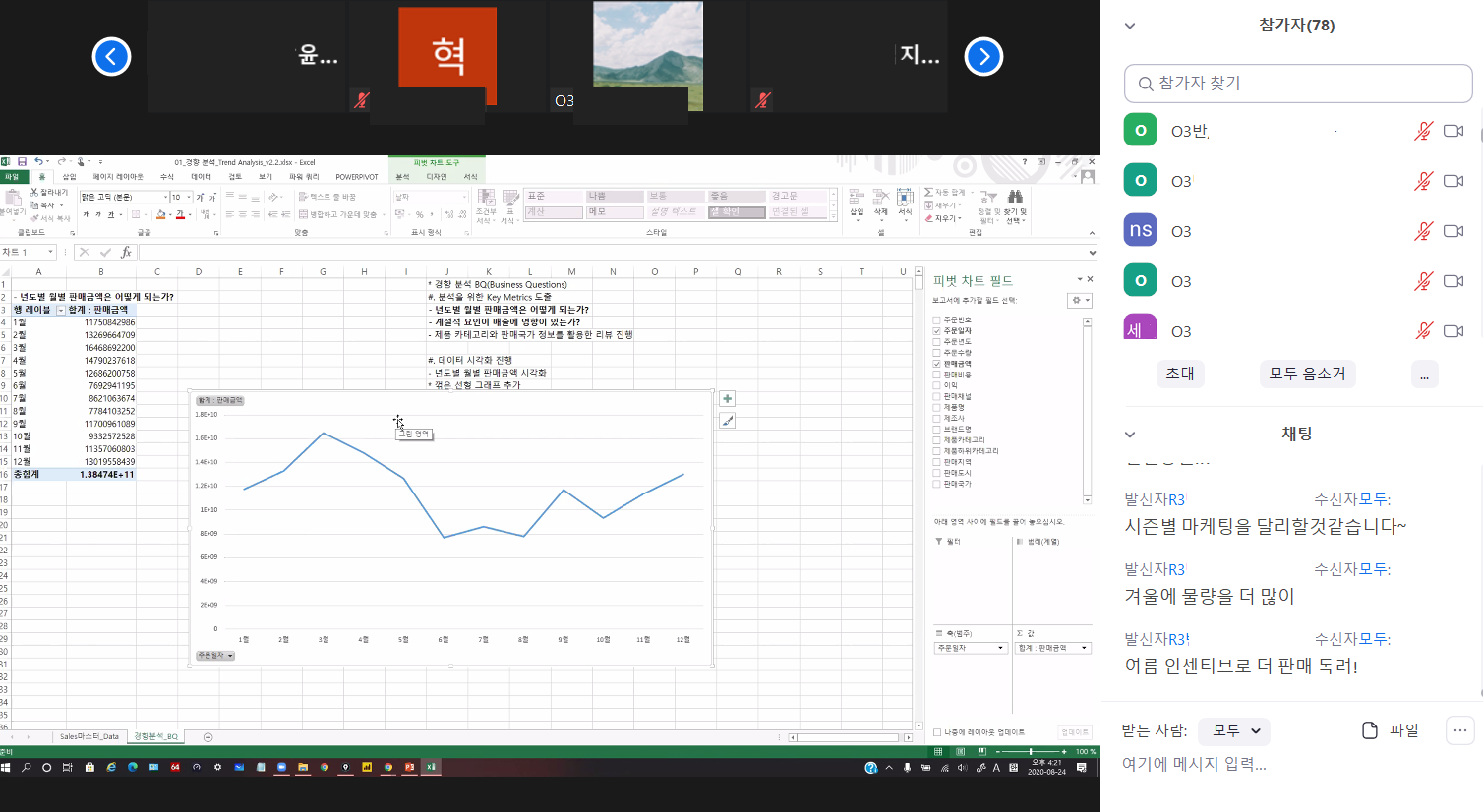Open the 삽입 ribbon tab

click(69, 177)
